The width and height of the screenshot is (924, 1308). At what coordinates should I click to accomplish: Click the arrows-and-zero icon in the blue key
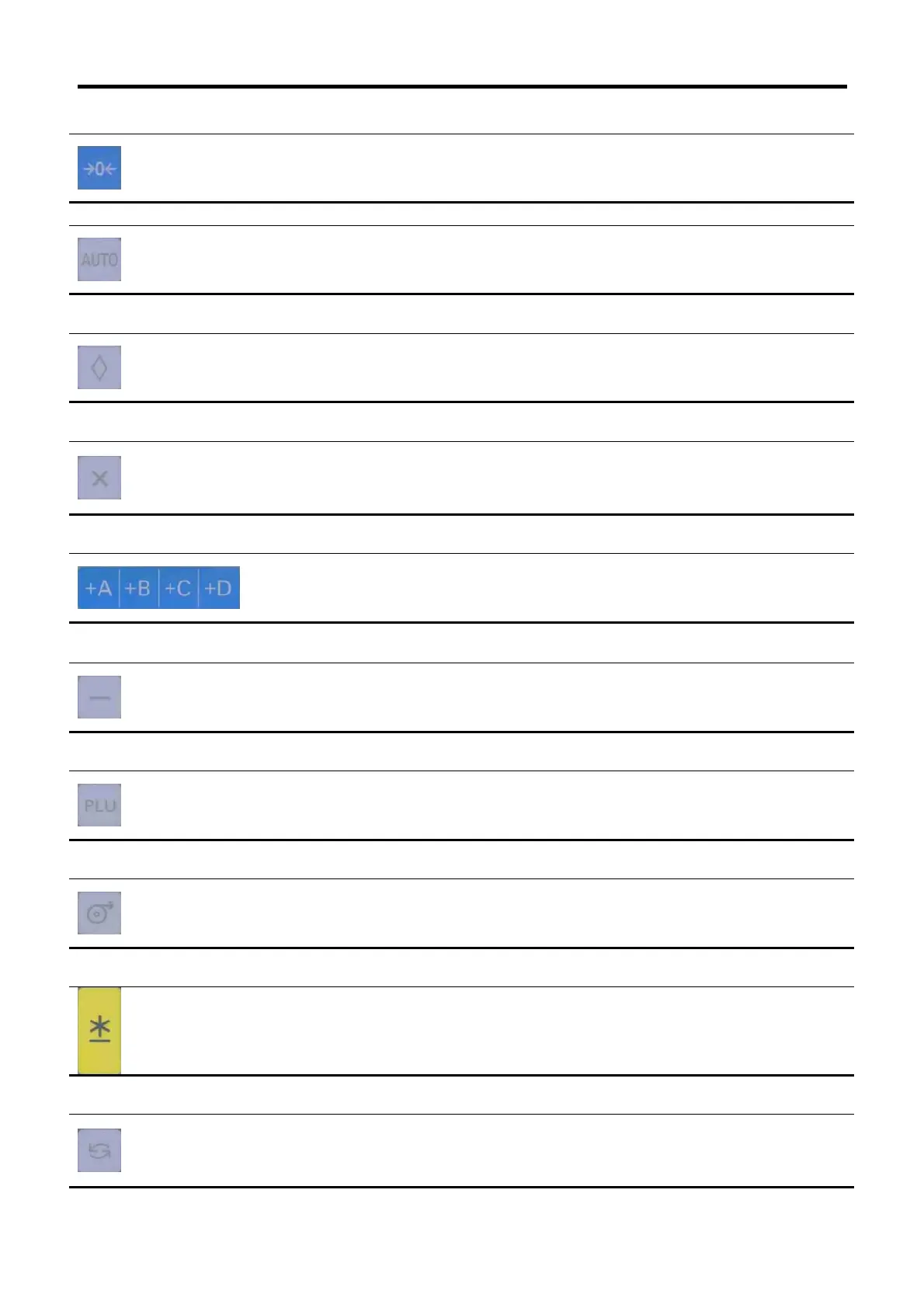[99, 168]
